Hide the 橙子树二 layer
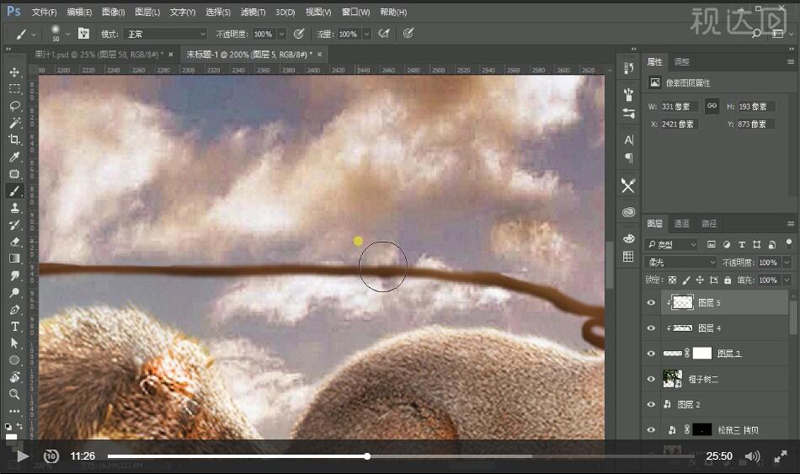The width and height of the screenshot is (800, 474). 651,379
